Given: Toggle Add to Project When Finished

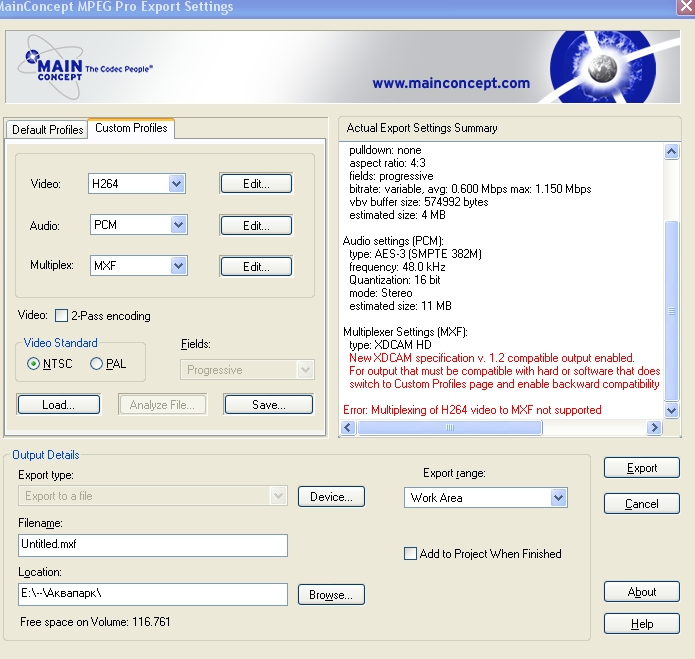Looking at the screenshot, I should (410, 554).
